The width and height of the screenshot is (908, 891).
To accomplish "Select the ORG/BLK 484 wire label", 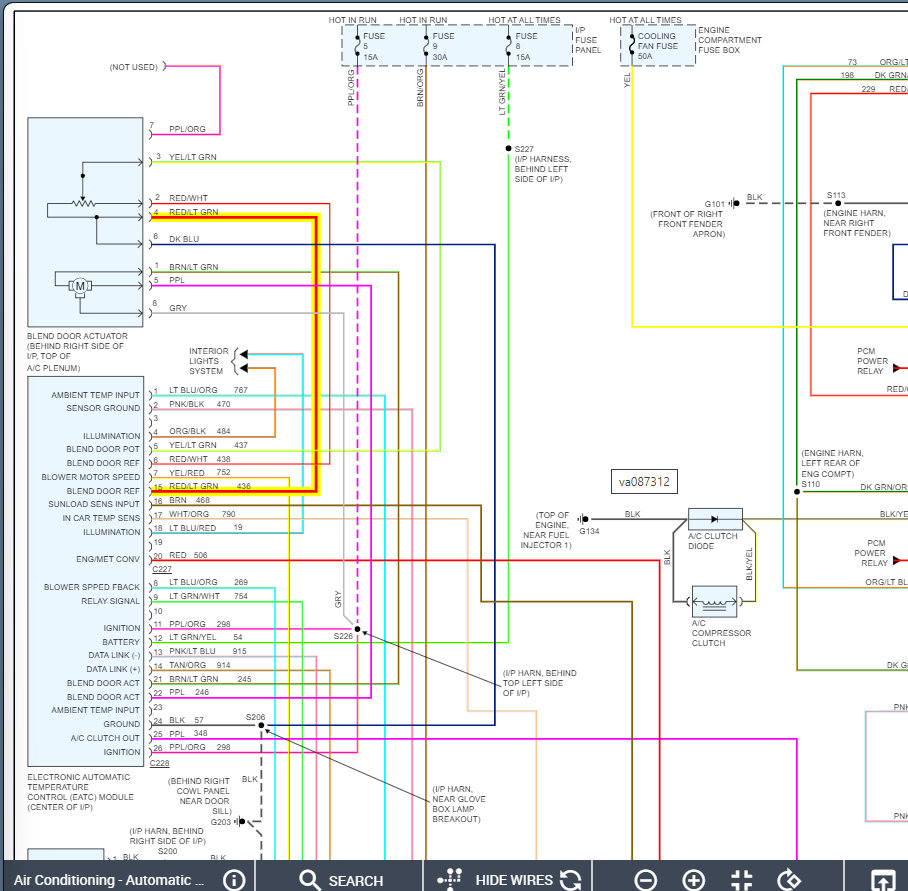I will (x=199, y=431).
